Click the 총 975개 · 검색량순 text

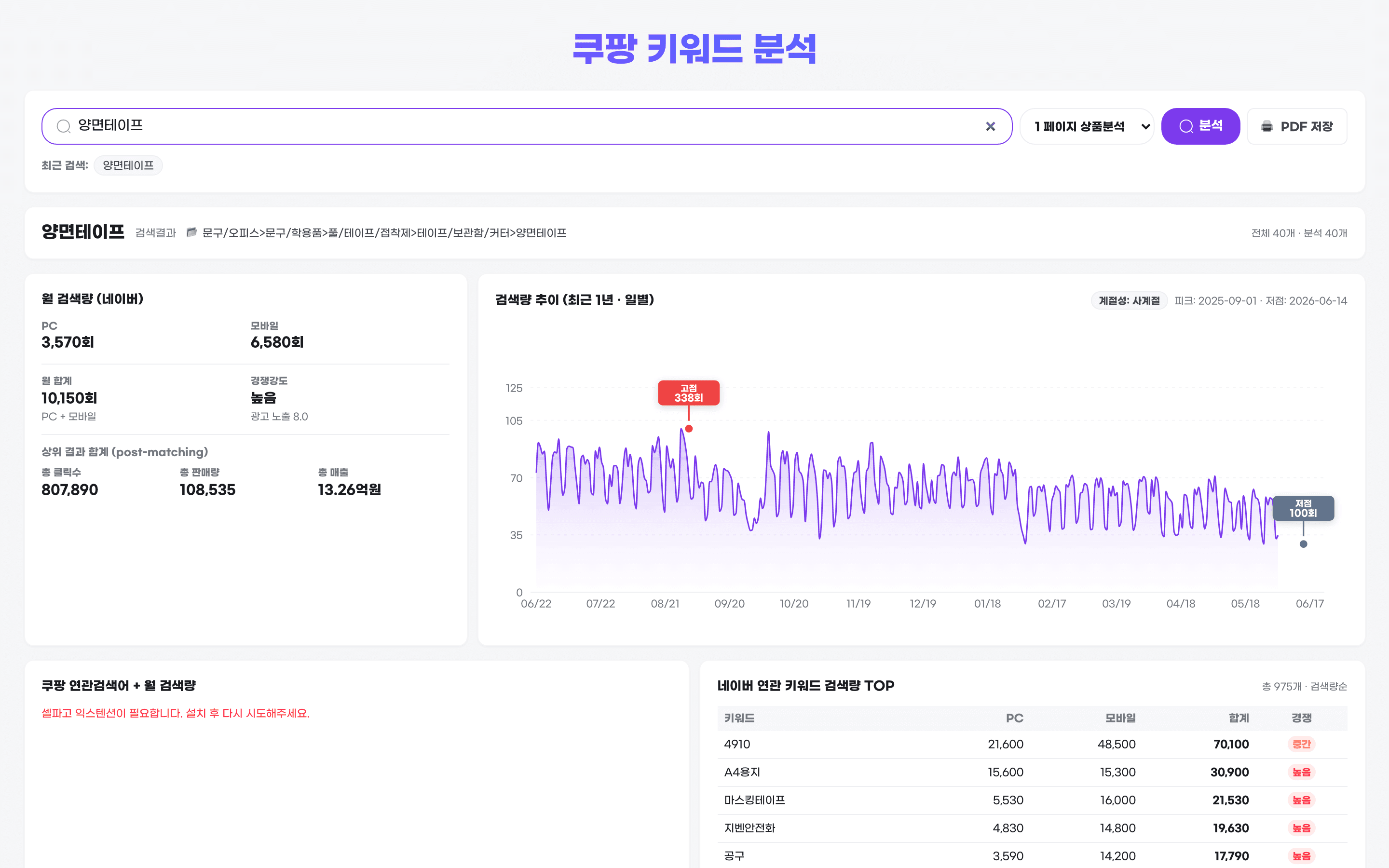(1304, 687)
